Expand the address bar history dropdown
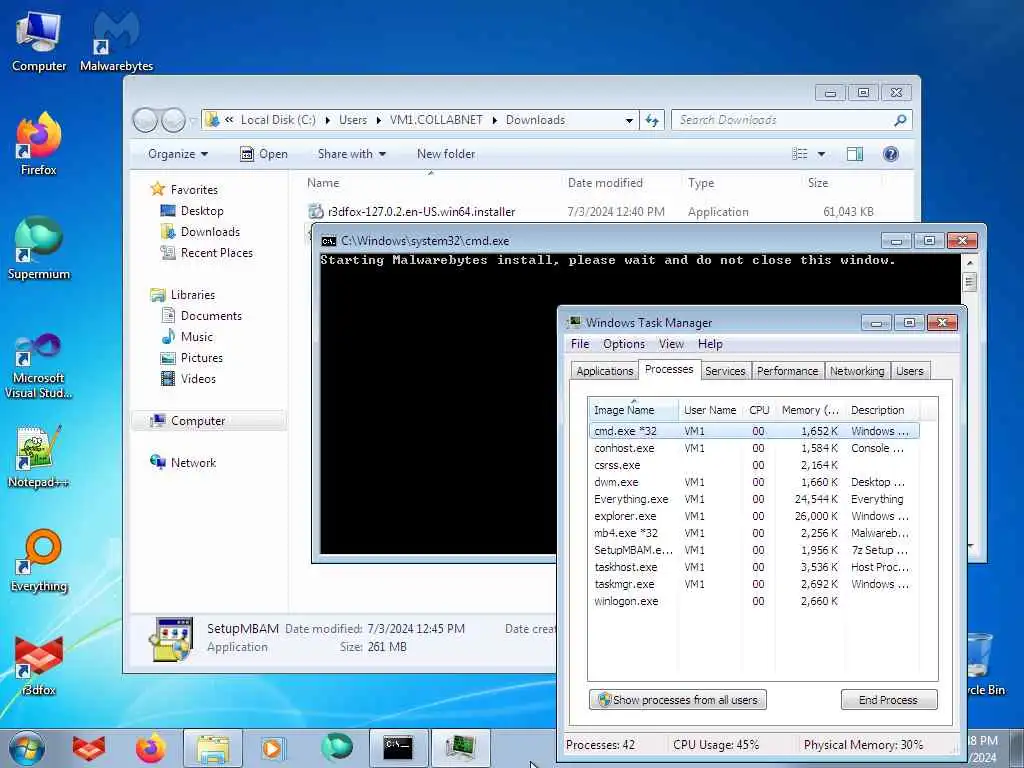The height and width of the screenshot is (768, 1024). pyautogui.click(x=629, y=120)
